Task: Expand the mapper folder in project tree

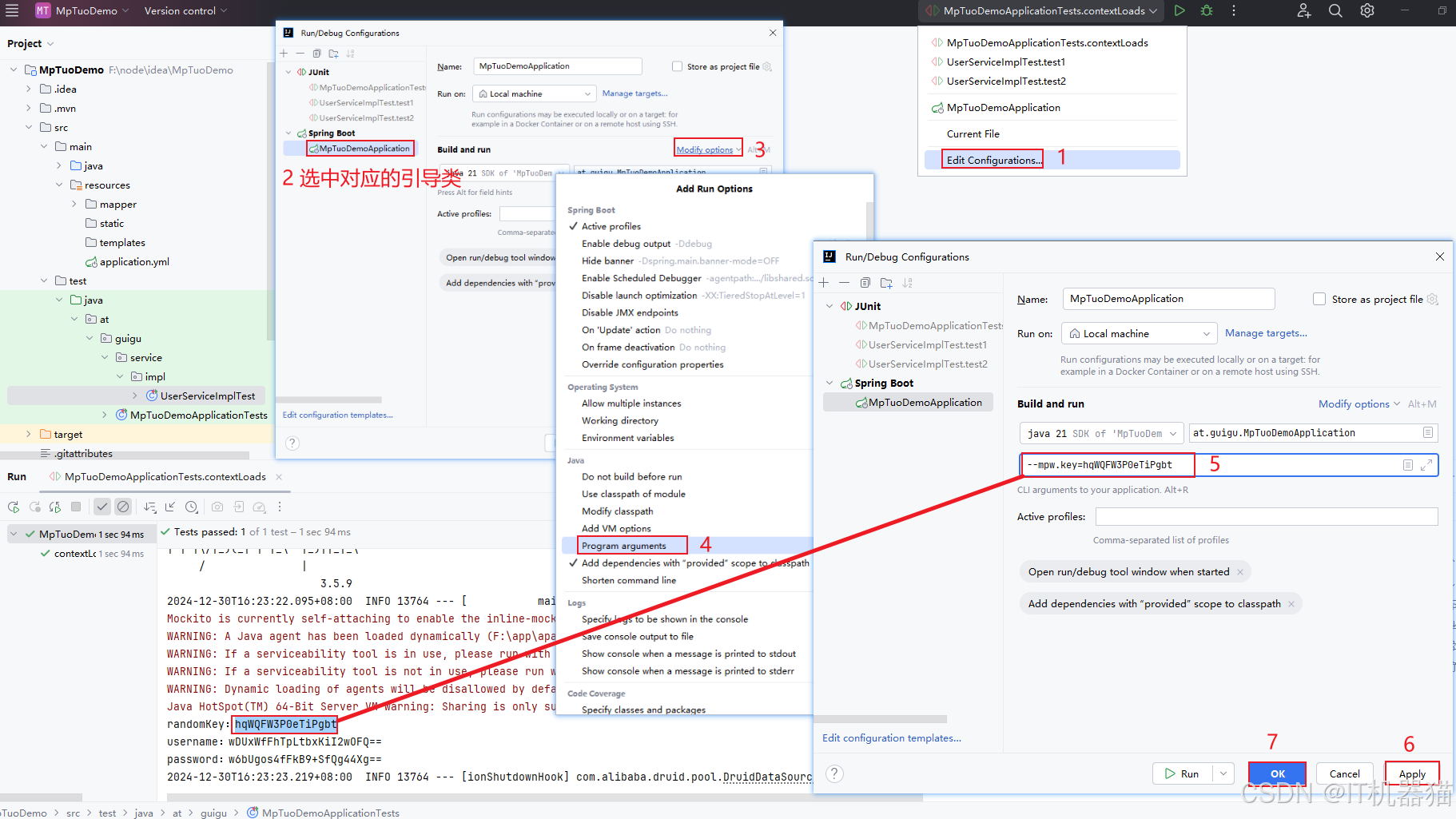Action: 74,204
